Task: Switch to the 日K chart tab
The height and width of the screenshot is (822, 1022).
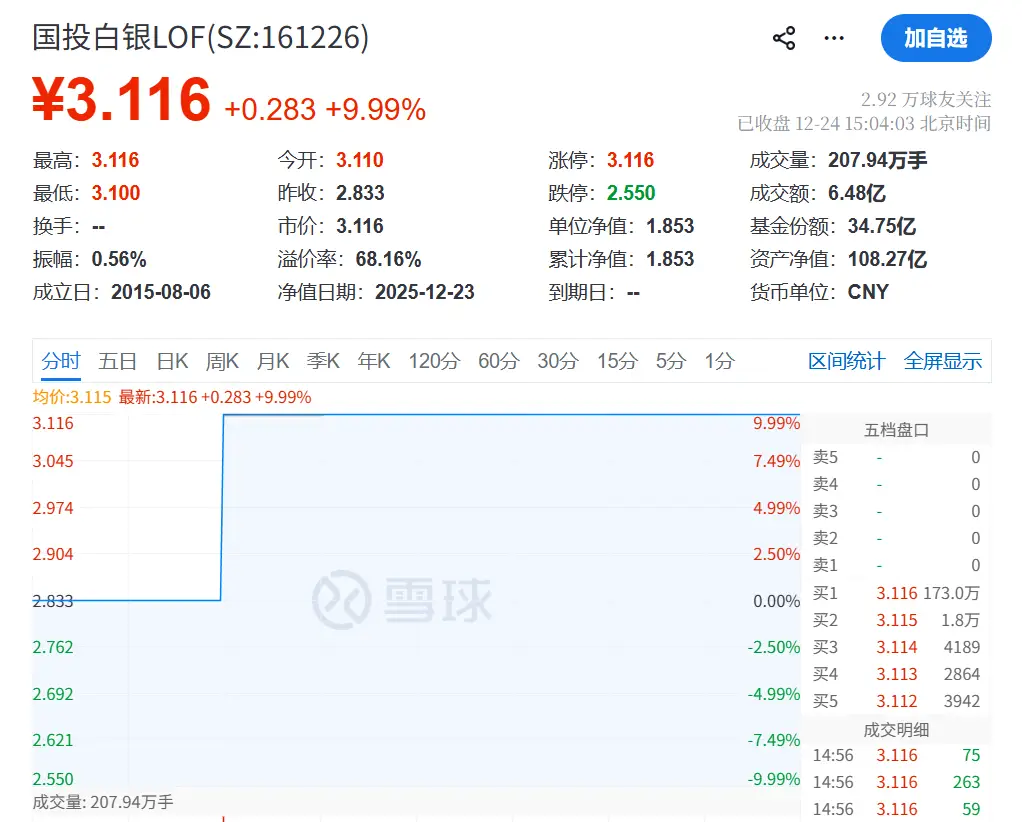Action: click(171, 361)
